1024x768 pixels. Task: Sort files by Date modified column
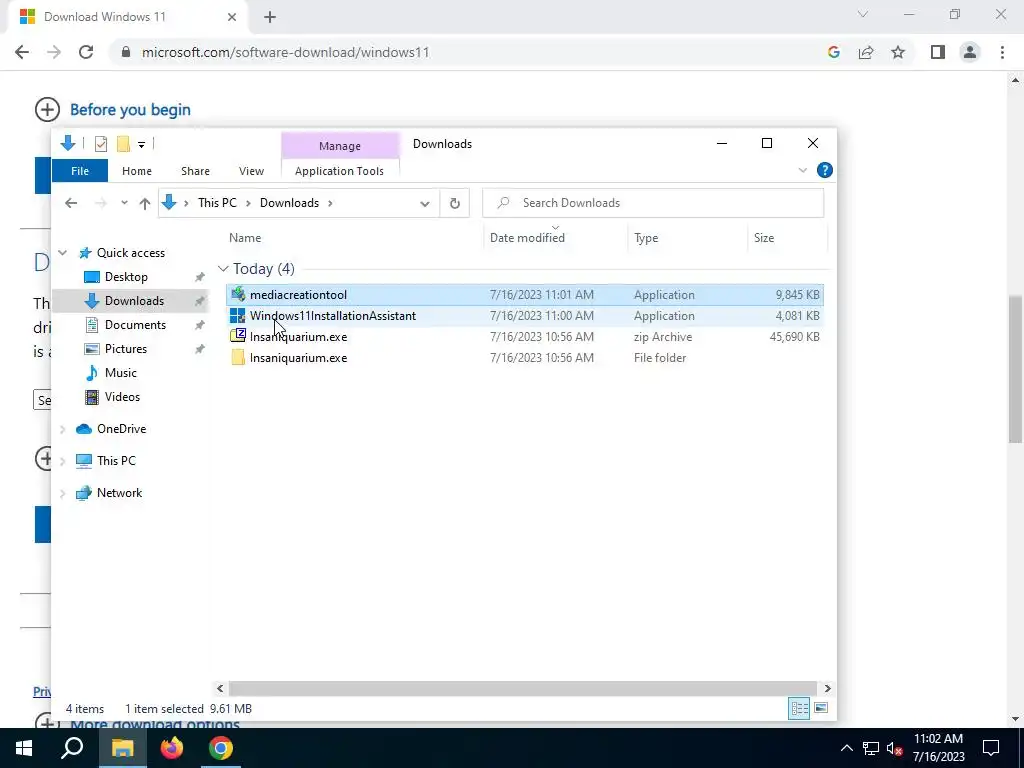tap(527, 238)
